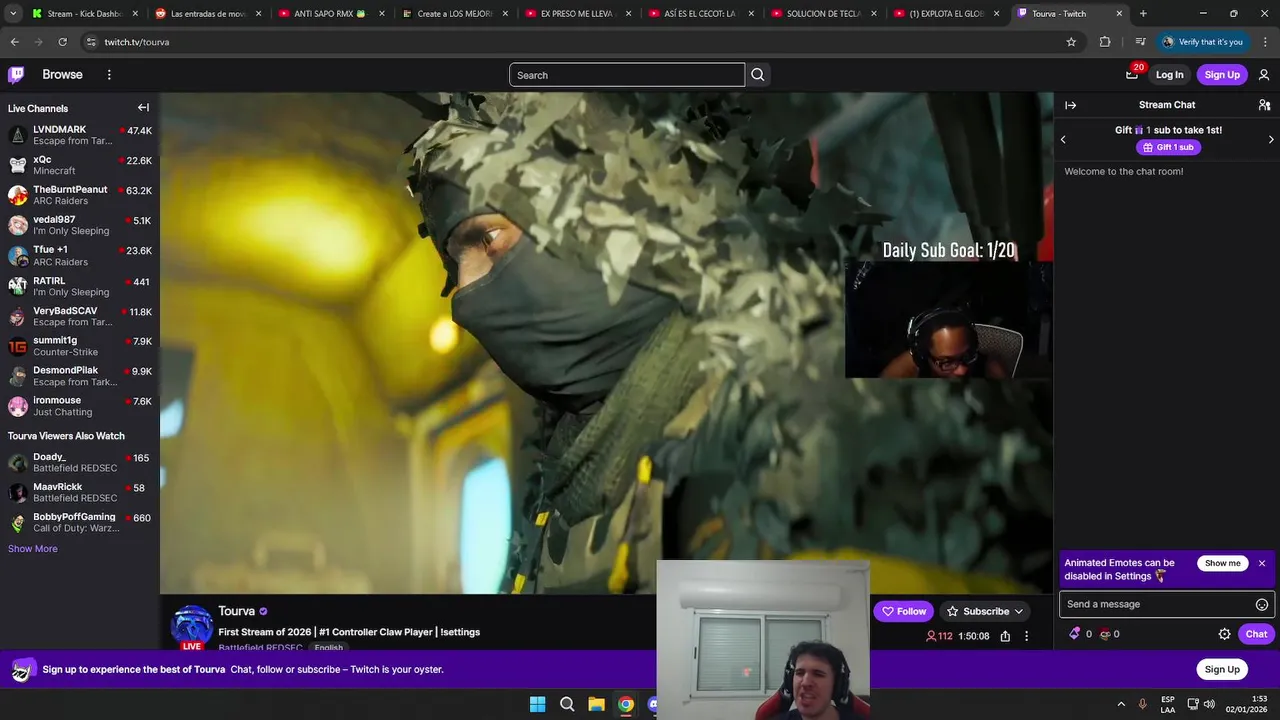This screenshot has width=1280, height=720.
Task: Click the Send a message chat field
Action: 1157,604
